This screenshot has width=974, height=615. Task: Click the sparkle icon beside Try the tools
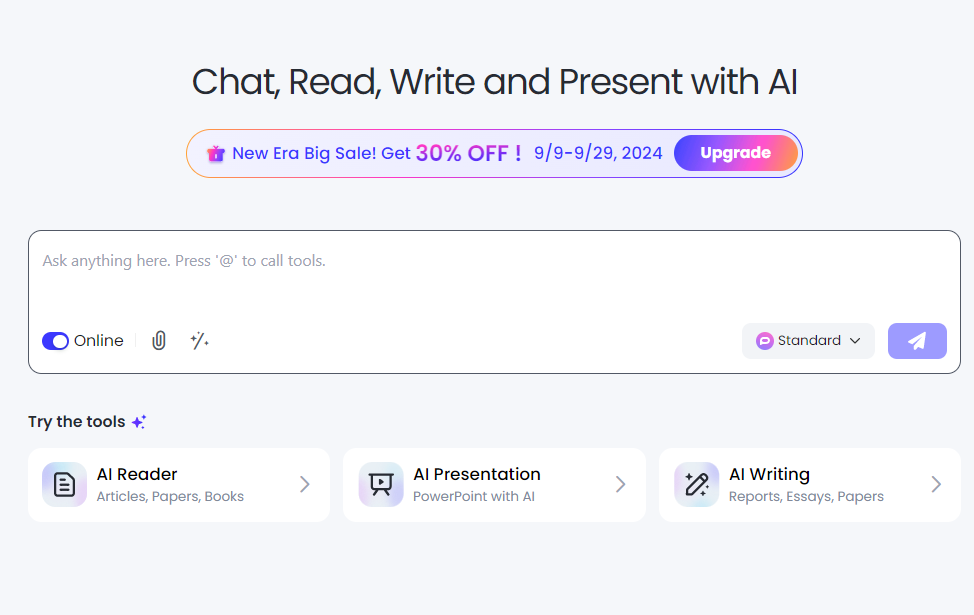point(139,422)
